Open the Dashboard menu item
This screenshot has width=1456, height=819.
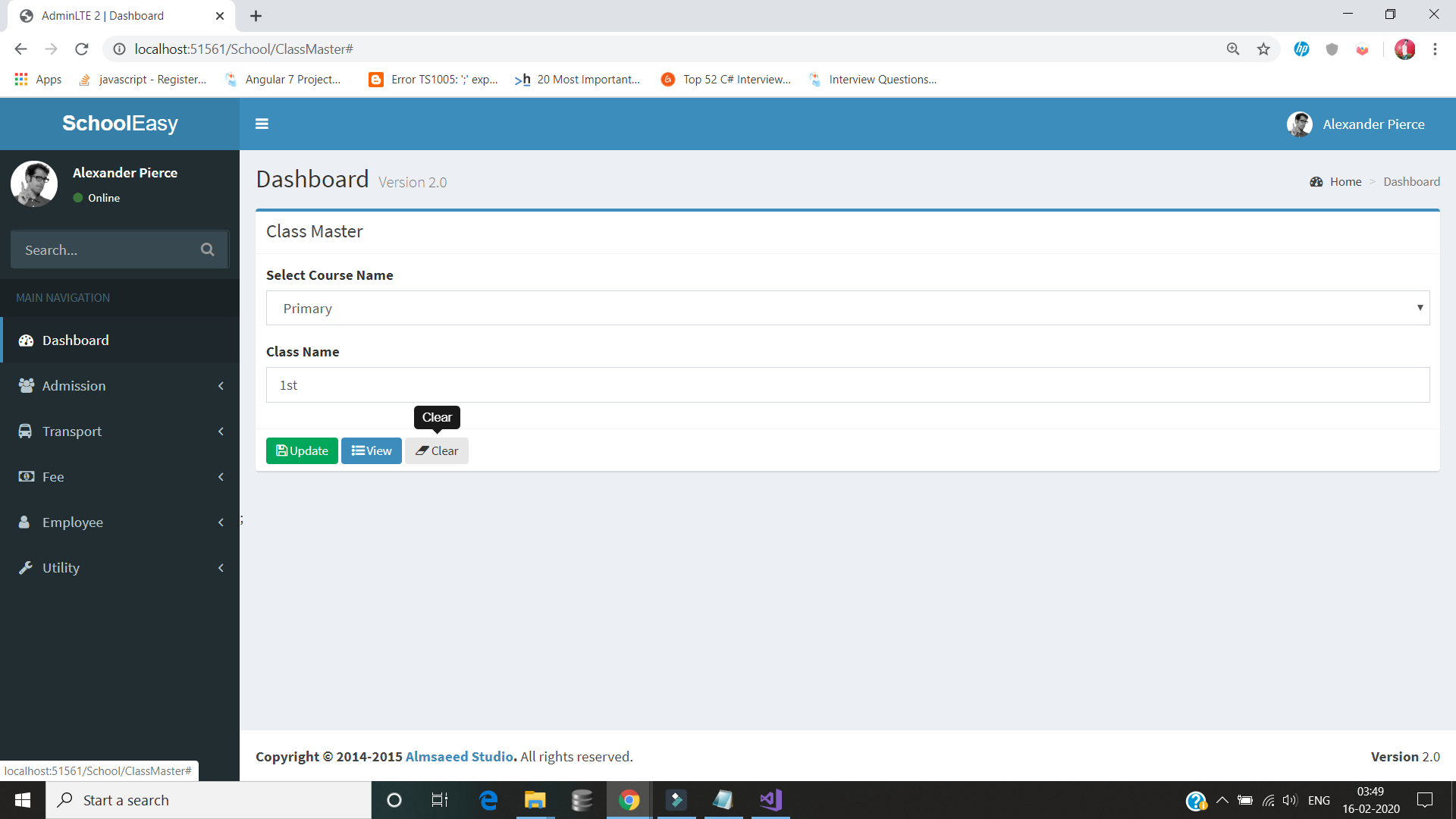75,340
